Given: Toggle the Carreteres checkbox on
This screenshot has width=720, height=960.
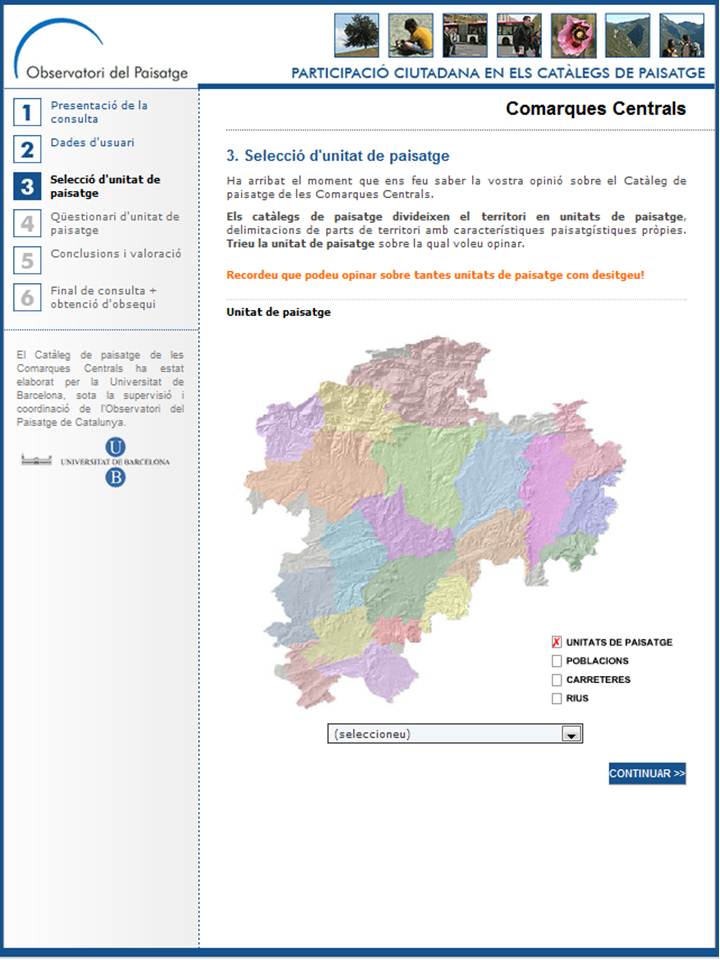Looking at the screenshot, I should tap(557, 680).
